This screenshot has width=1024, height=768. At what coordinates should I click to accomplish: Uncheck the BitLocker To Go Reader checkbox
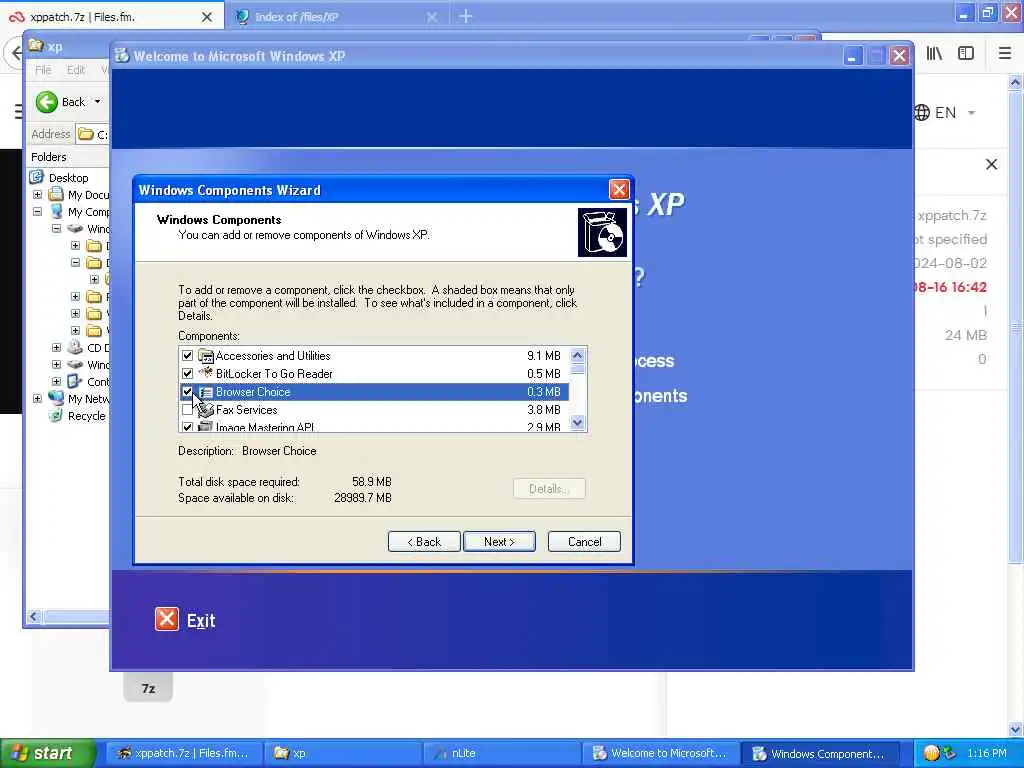[x=187, y=374]
